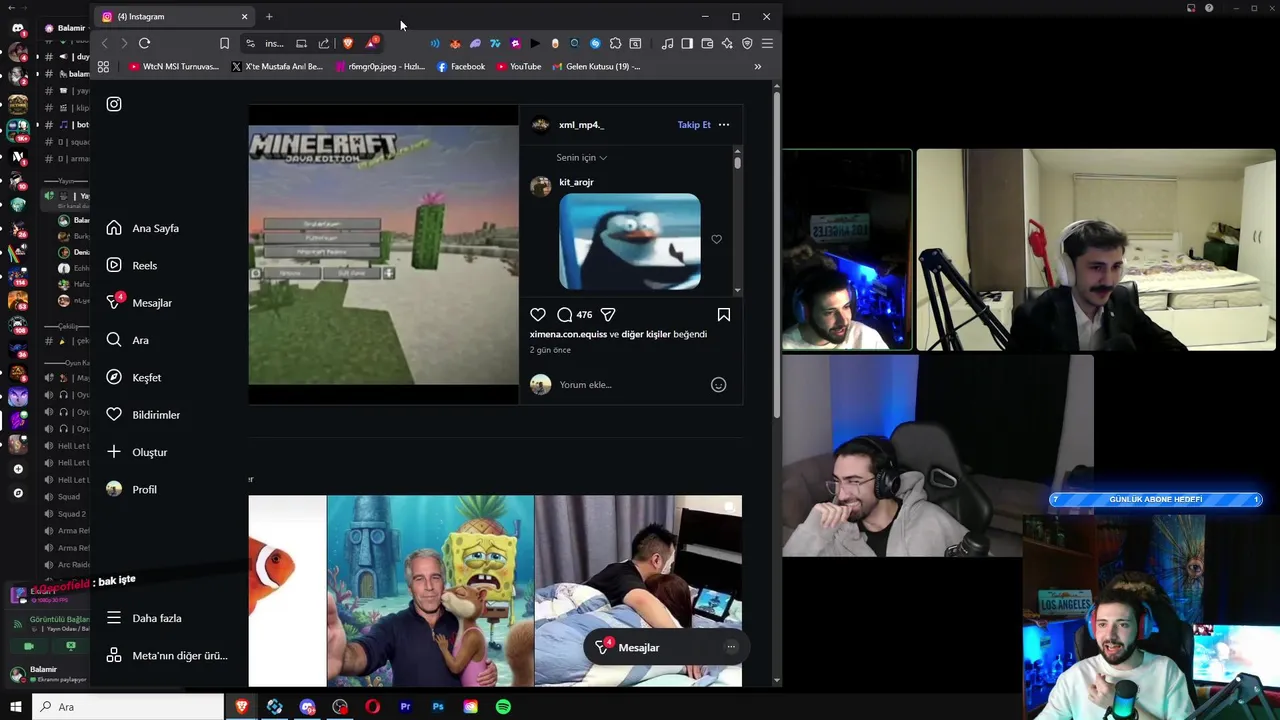The image size is (1280, 720).
Task: Close the Instagram browser tab
Action: (x=244, y=16)
